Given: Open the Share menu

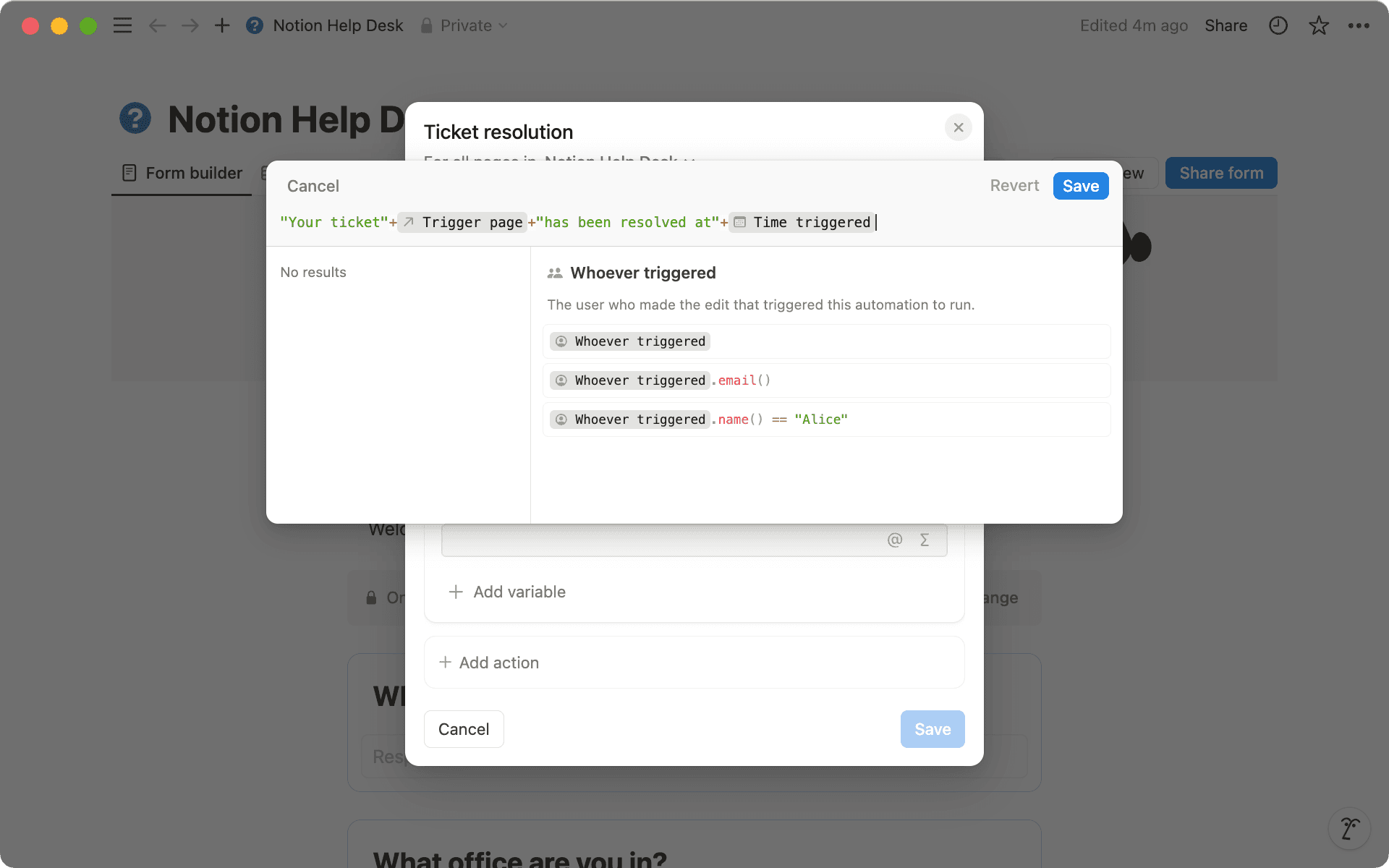Looking at the screenshot, I should [x=1226, y=25].
